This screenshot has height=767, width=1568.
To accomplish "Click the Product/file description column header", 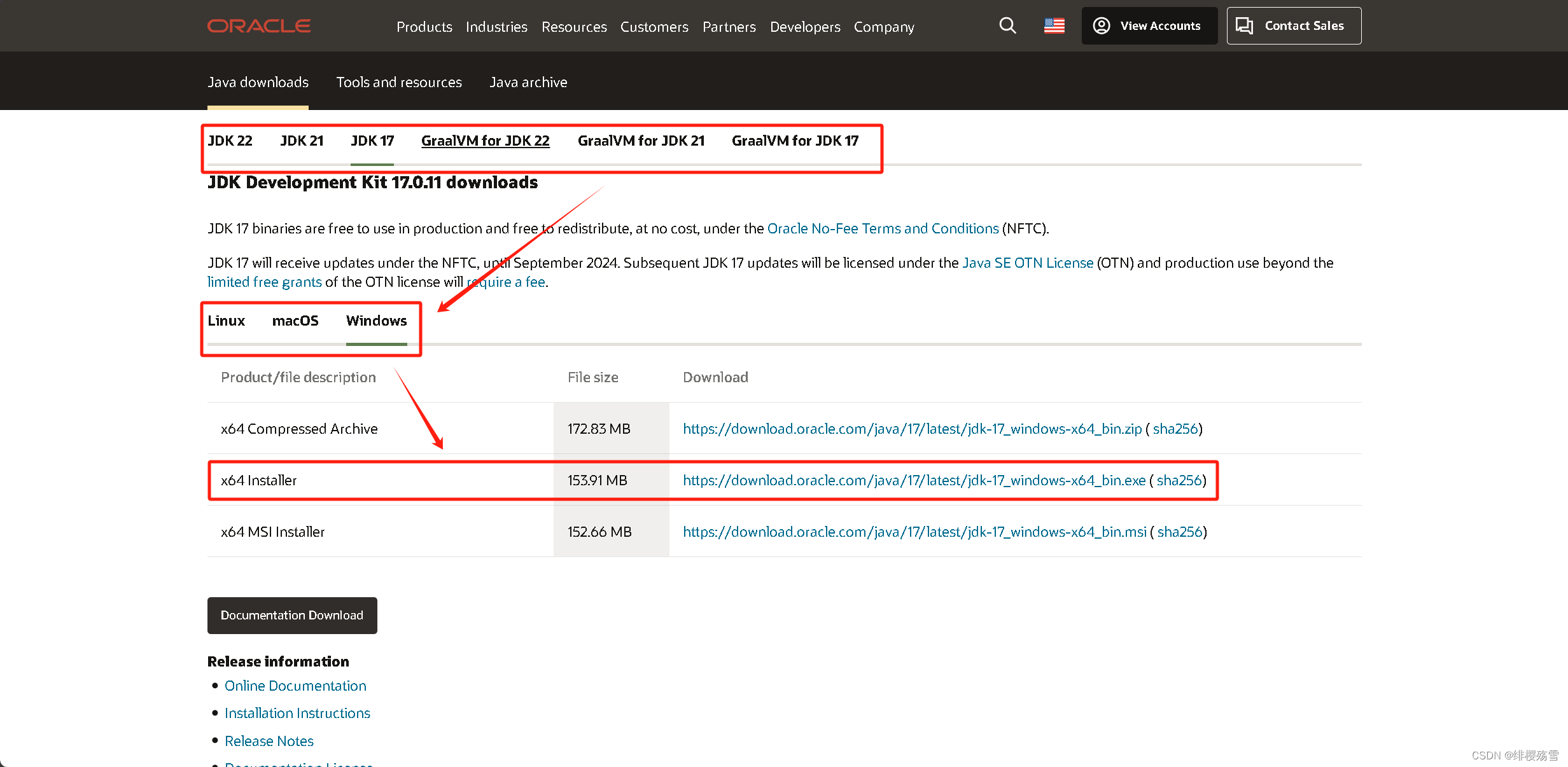I will [x=298, y=377].
